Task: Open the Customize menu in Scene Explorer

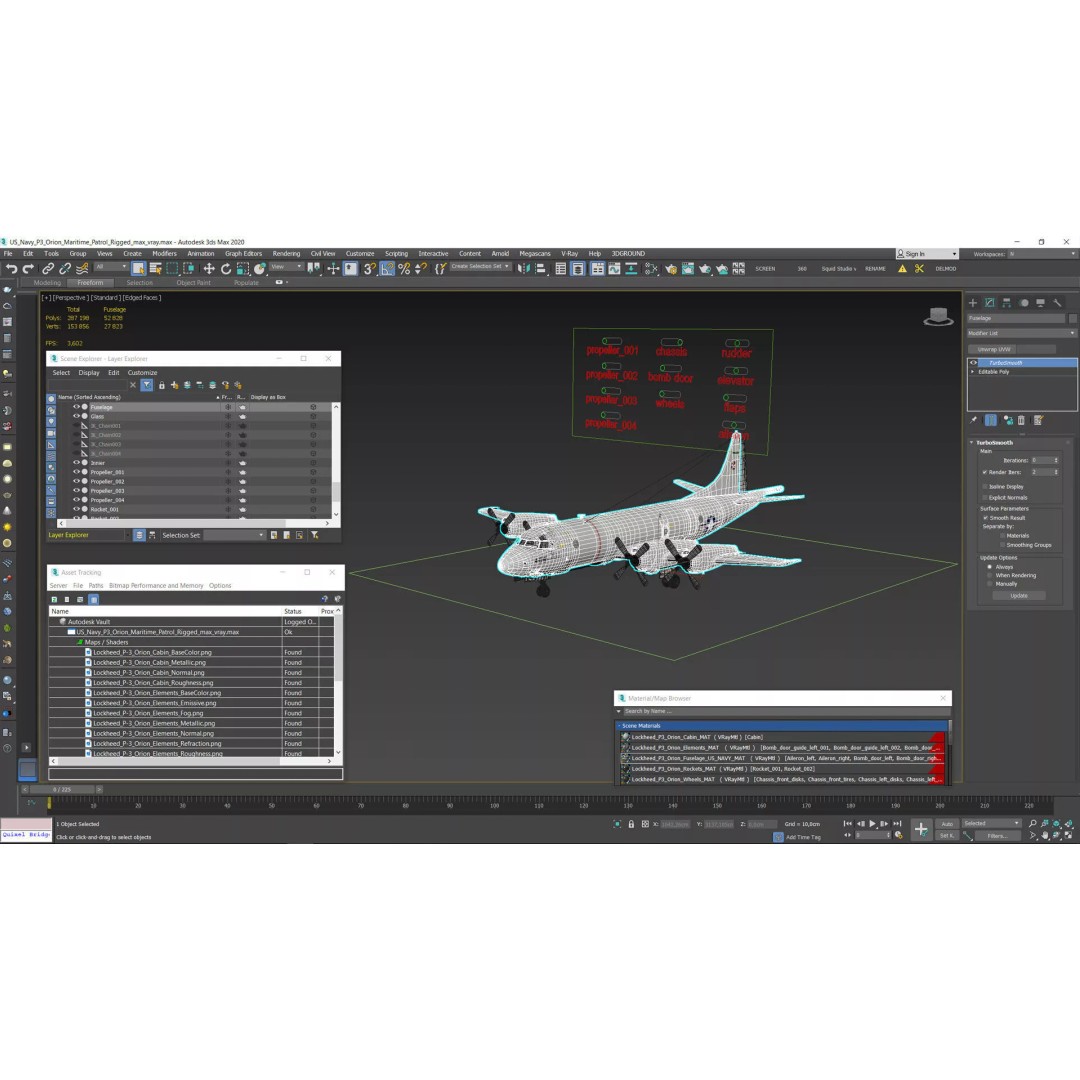Action: click(x=143, y=373)
